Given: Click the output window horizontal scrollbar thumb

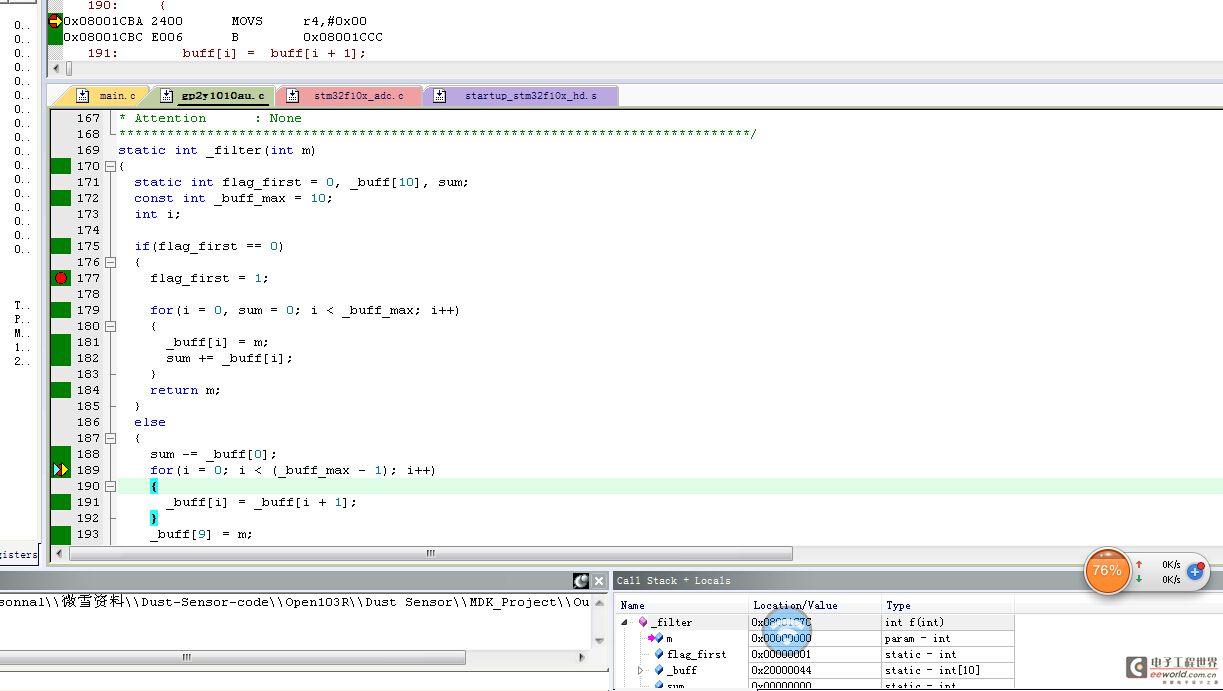Looking at the screenshot, I should tap(232, 657).
